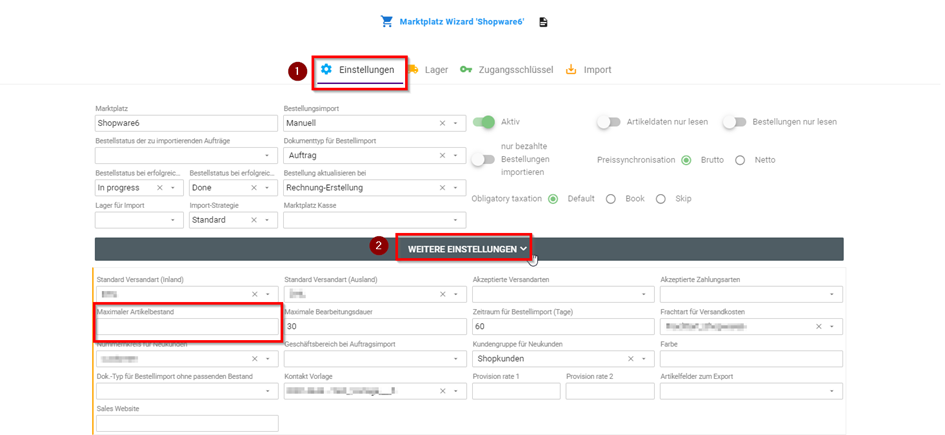The image size is (945, 435).
Task: Click the Sales Website field
Action: point(186,424)
